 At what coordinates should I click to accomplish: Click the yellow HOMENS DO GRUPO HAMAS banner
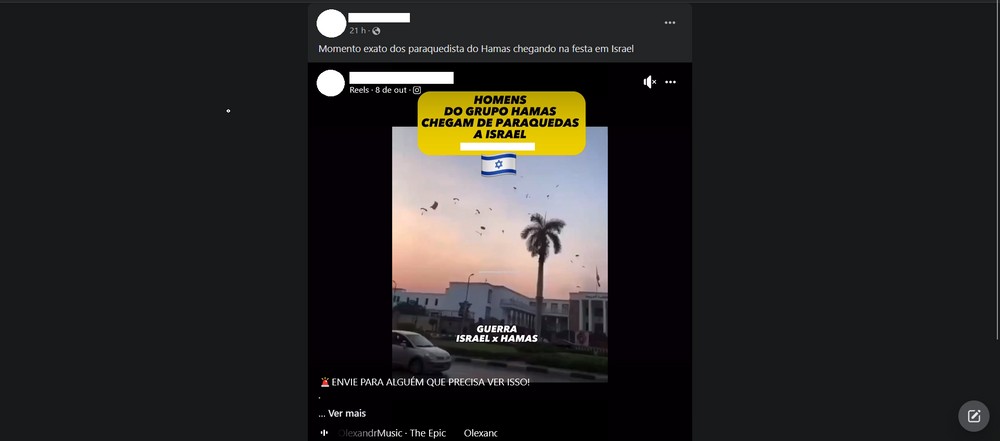(x=501, y=123)
